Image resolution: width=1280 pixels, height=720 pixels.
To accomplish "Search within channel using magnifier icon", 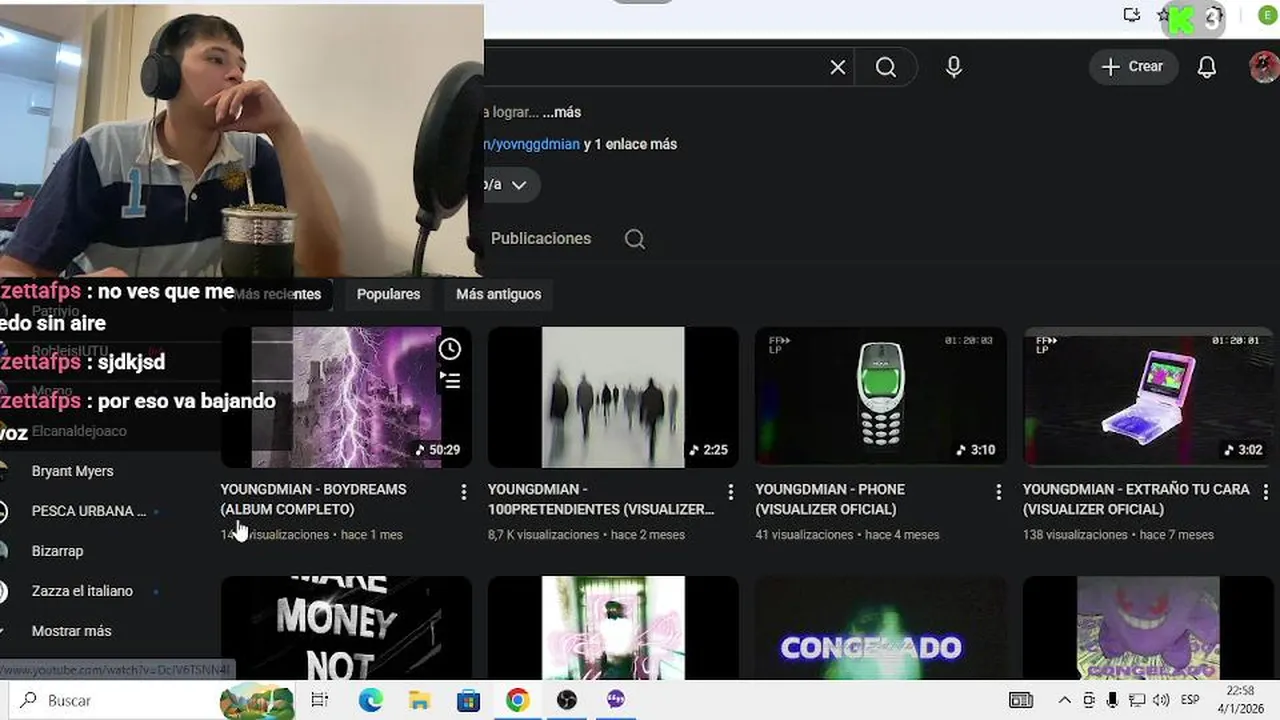I will click(x=635, y=239).
